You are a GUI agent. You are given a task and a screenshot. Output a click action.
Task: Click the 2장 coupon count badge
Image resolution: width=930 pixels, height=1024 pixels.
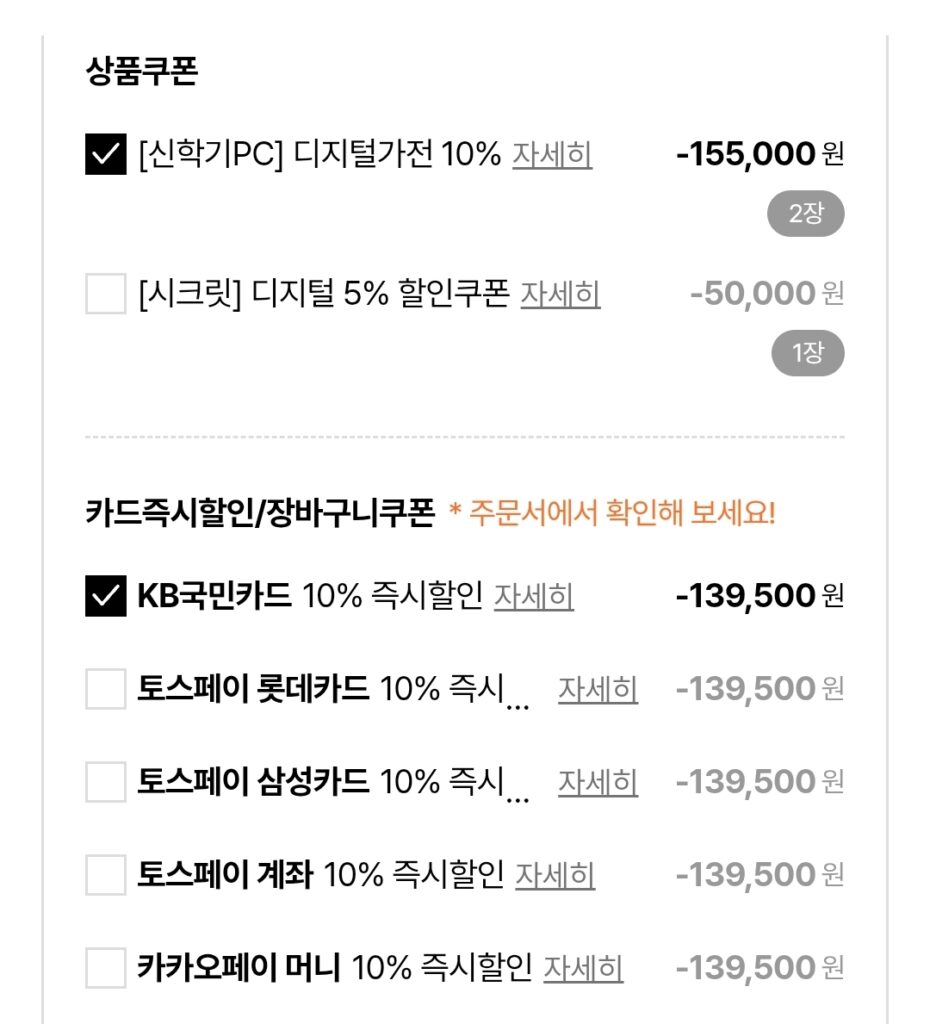(806, 214)
